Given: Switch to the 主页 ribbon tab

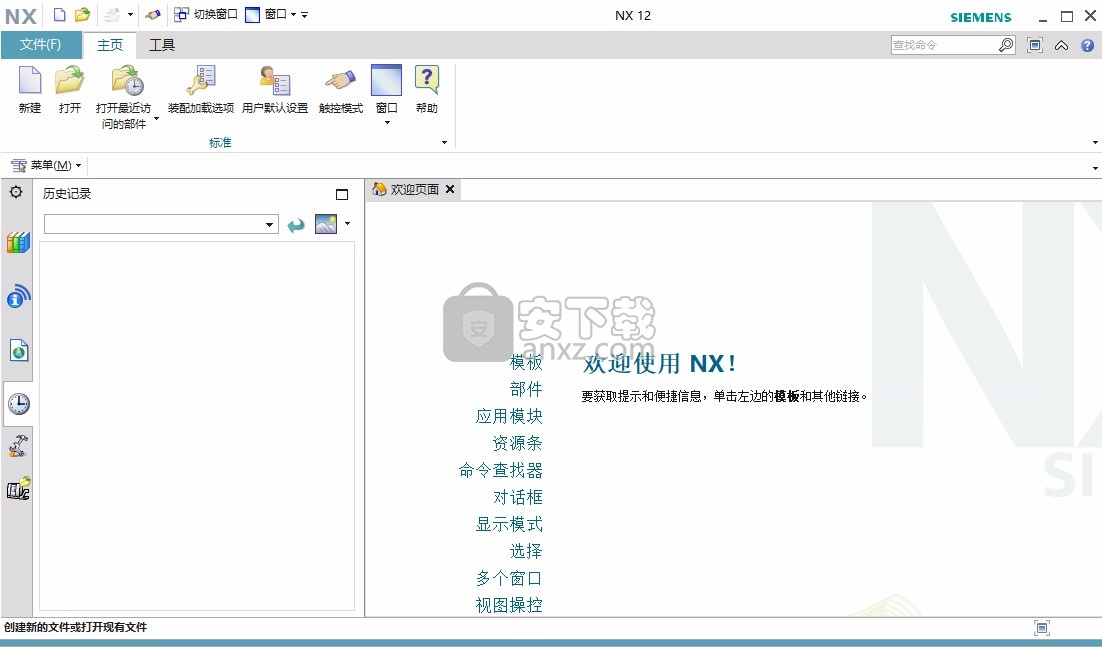Looking at the screenshot, I should click(x=110, y=45).
